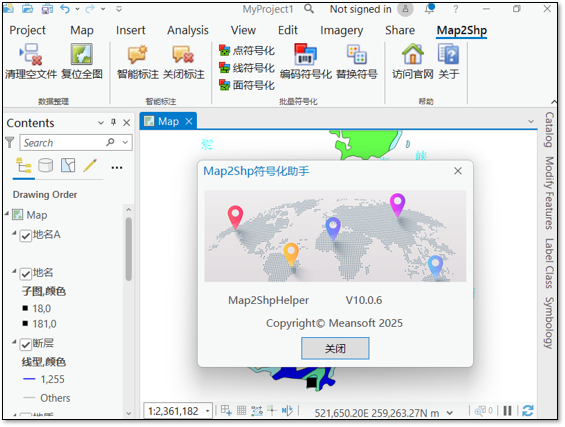The image size is (565, 427).
Task: Select List By Editing pencil icon
Action: tap(90, 165)
